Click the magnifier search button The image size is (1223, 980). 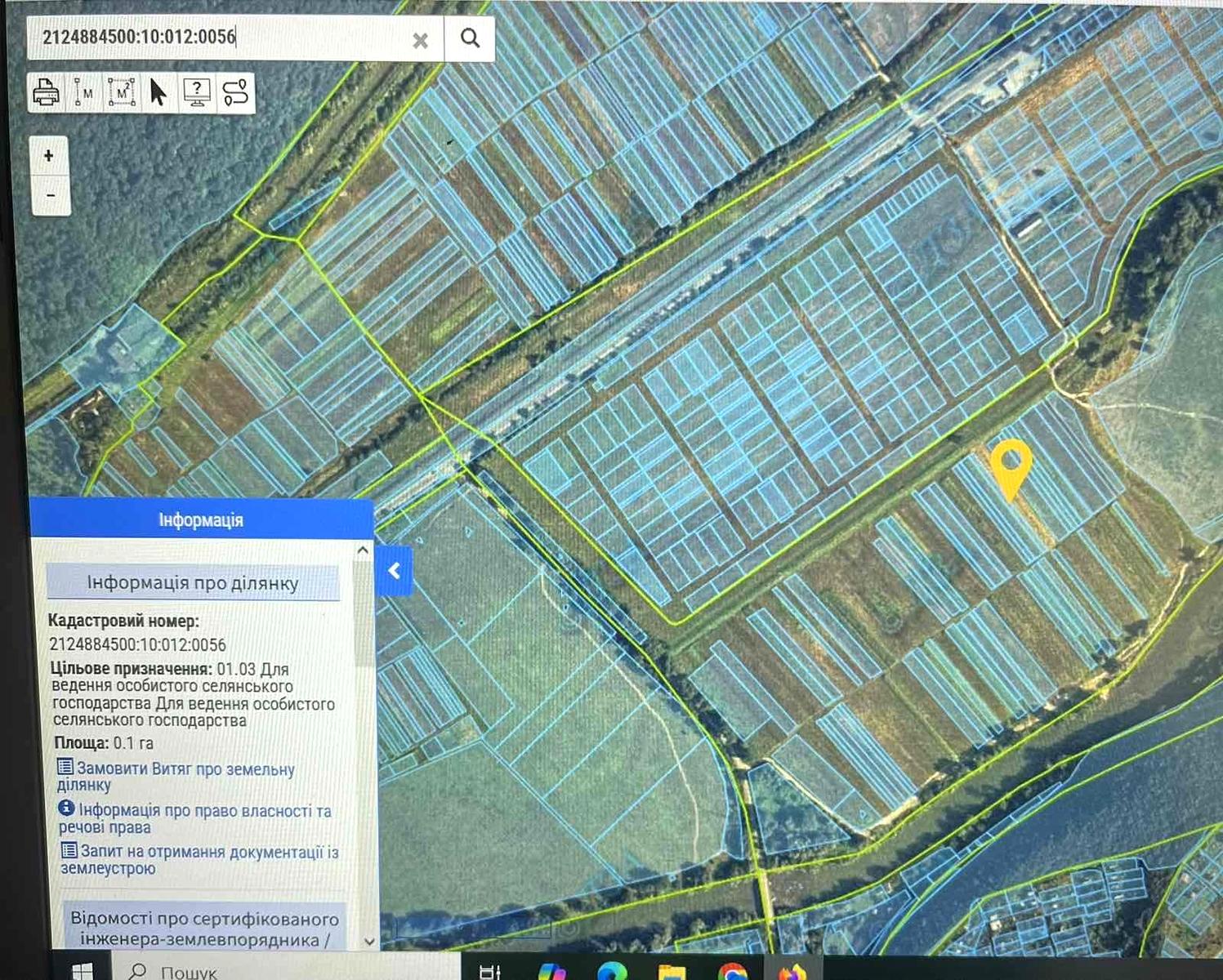470,38
